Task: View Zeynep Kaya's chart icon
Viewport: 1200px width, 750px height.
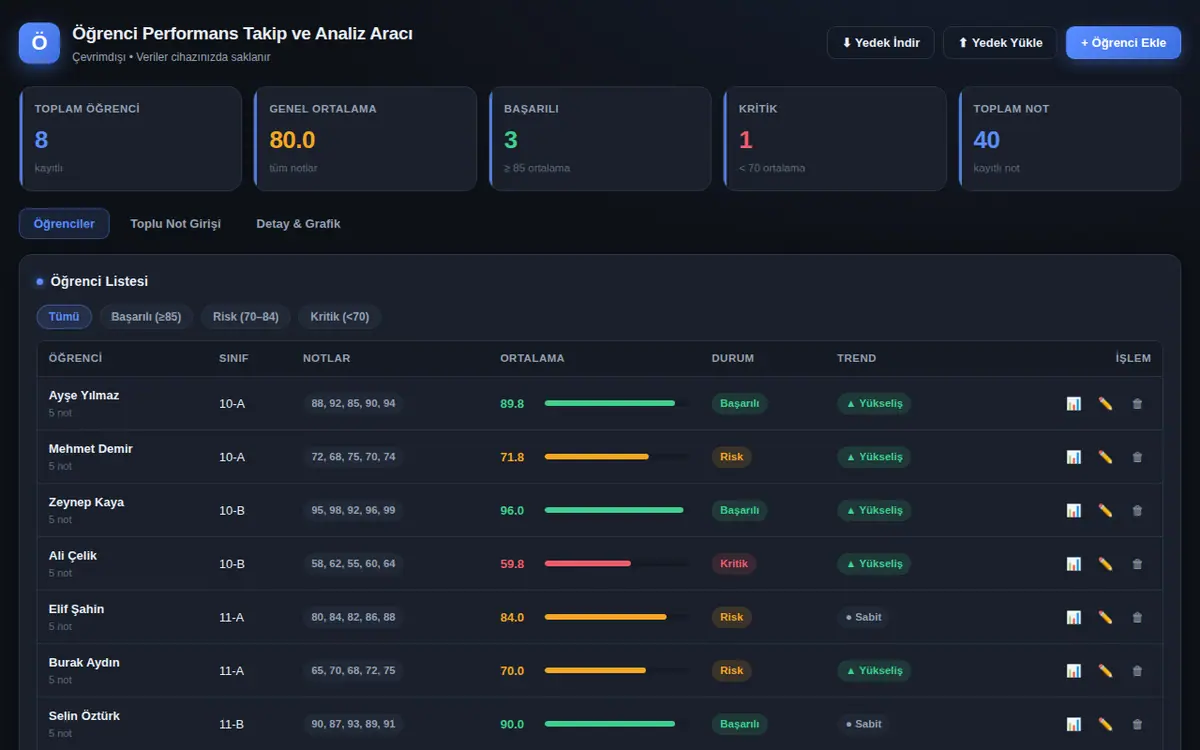Action: pyautogui.click(x=1073, y=511)
